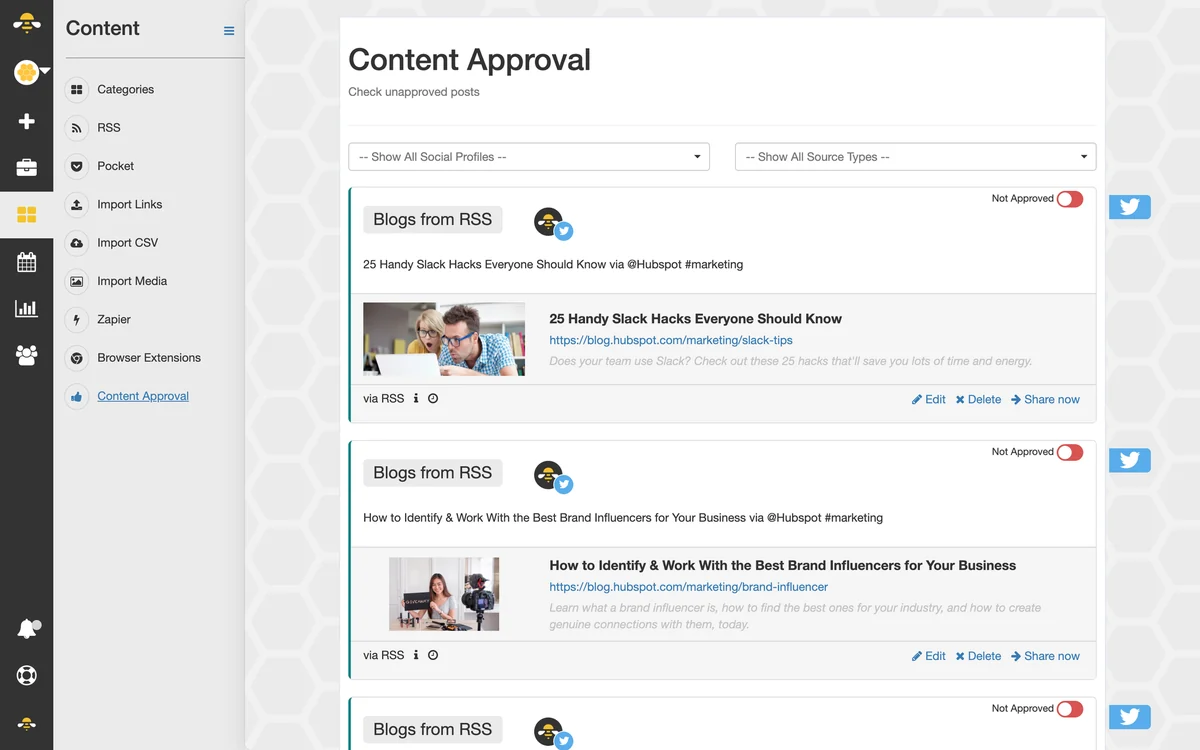The image size is (1200, 750).
Task: Click the plus icon to add content
Action: pyautogui.click(x=27, y=121)
